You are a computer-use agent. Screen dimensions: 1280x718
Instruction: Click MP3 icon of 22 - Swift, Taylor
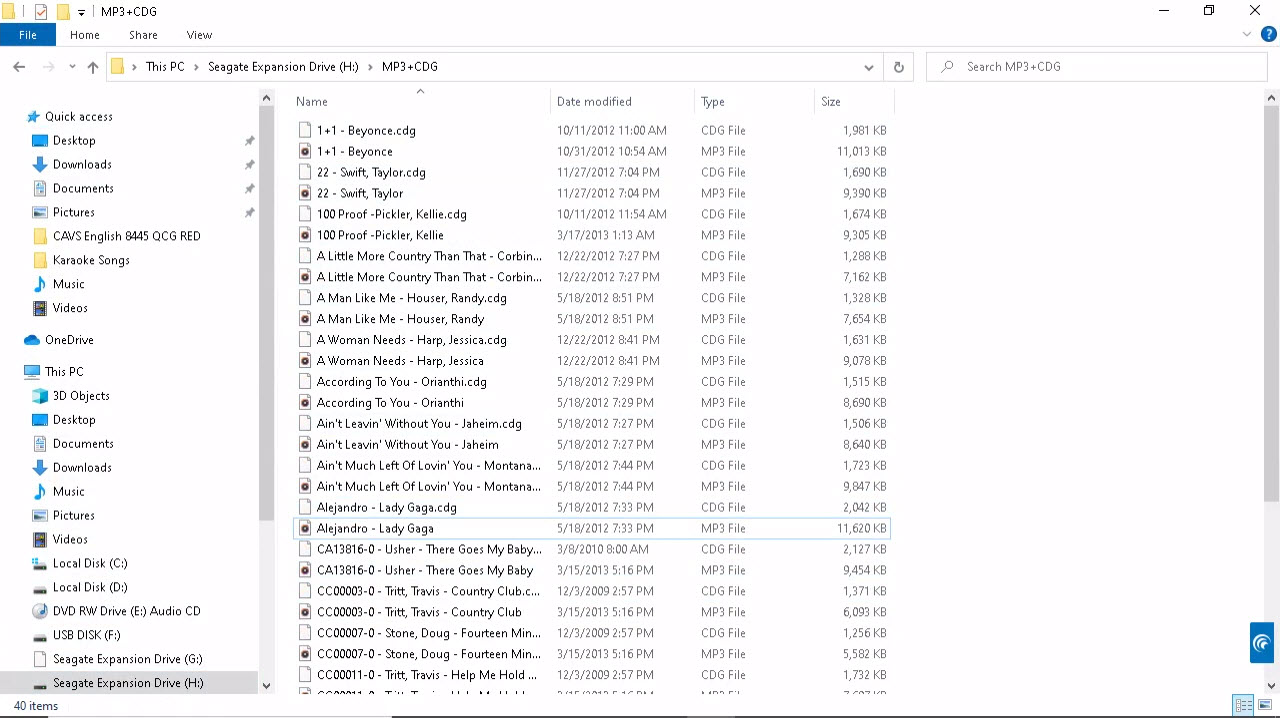tap(305, 194)
